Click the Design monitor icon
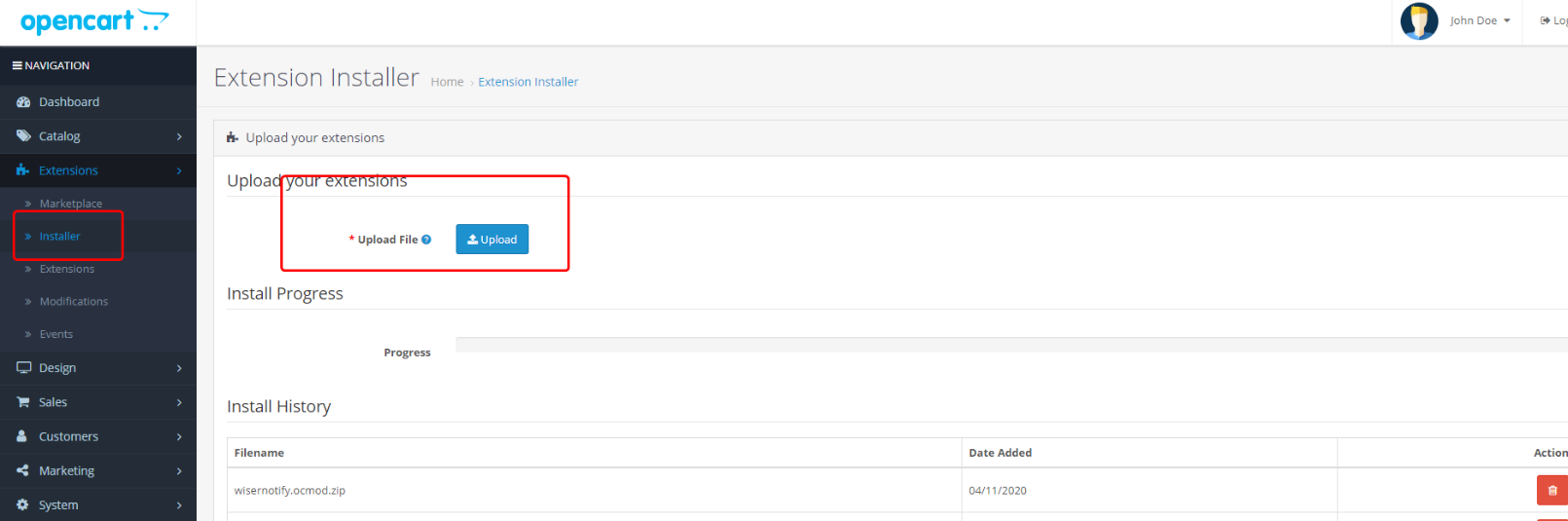This screenshot has height=521, width=1568. pos(23,368)
